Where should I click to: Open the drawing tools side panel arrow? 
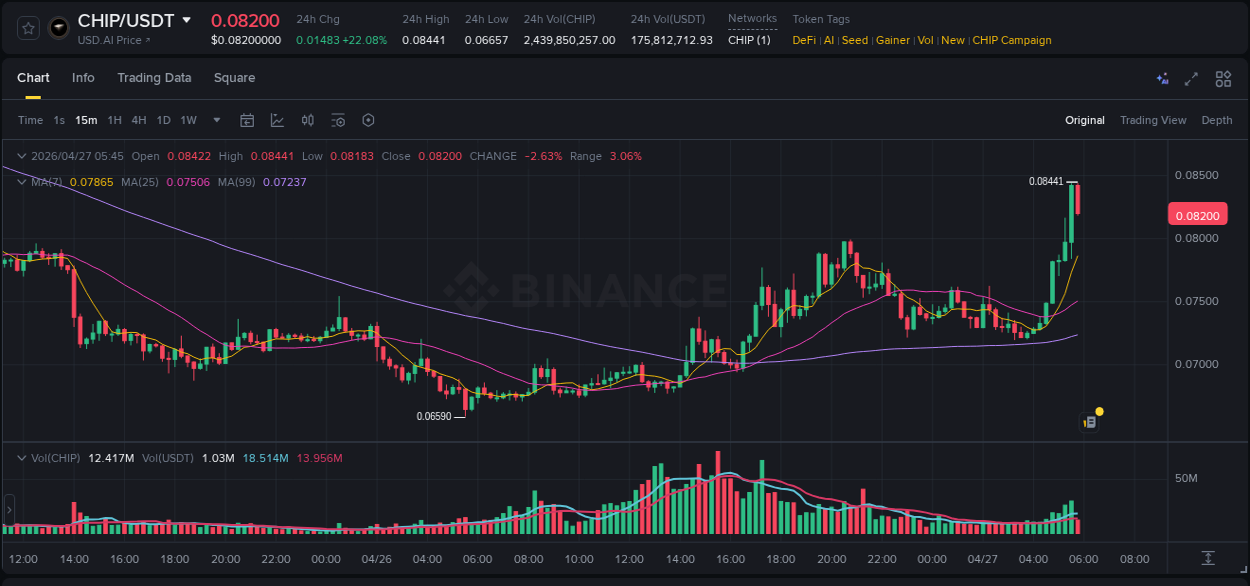tap(9, 510)
